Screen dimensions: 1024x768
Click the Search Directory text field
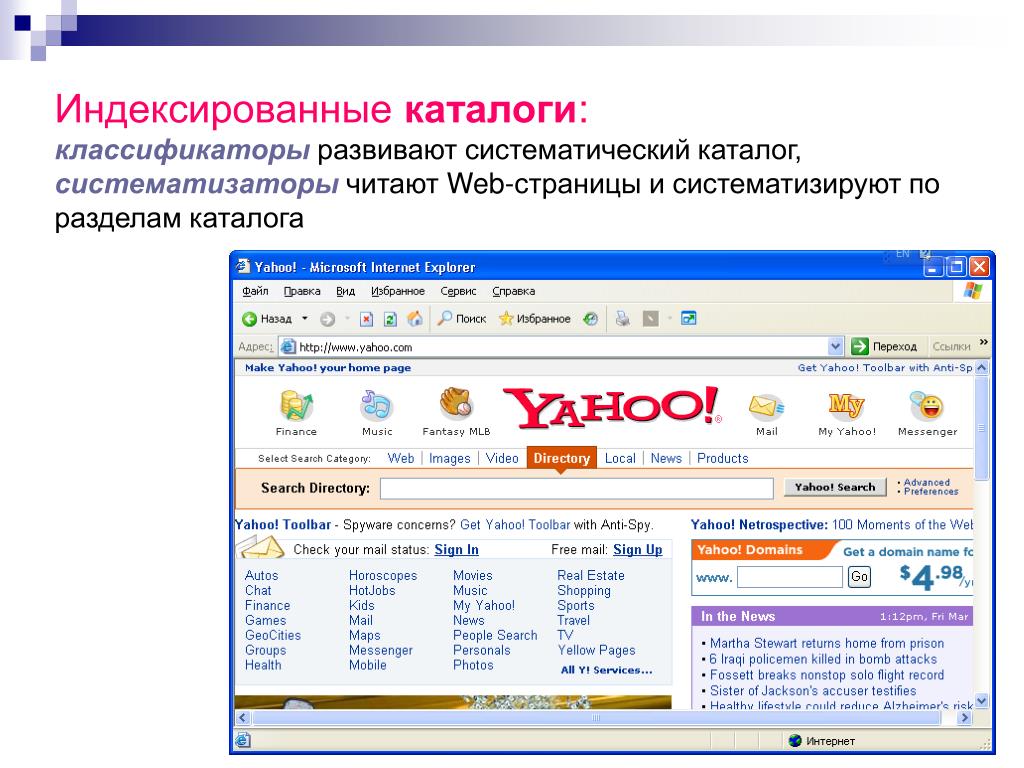(577, 488)
